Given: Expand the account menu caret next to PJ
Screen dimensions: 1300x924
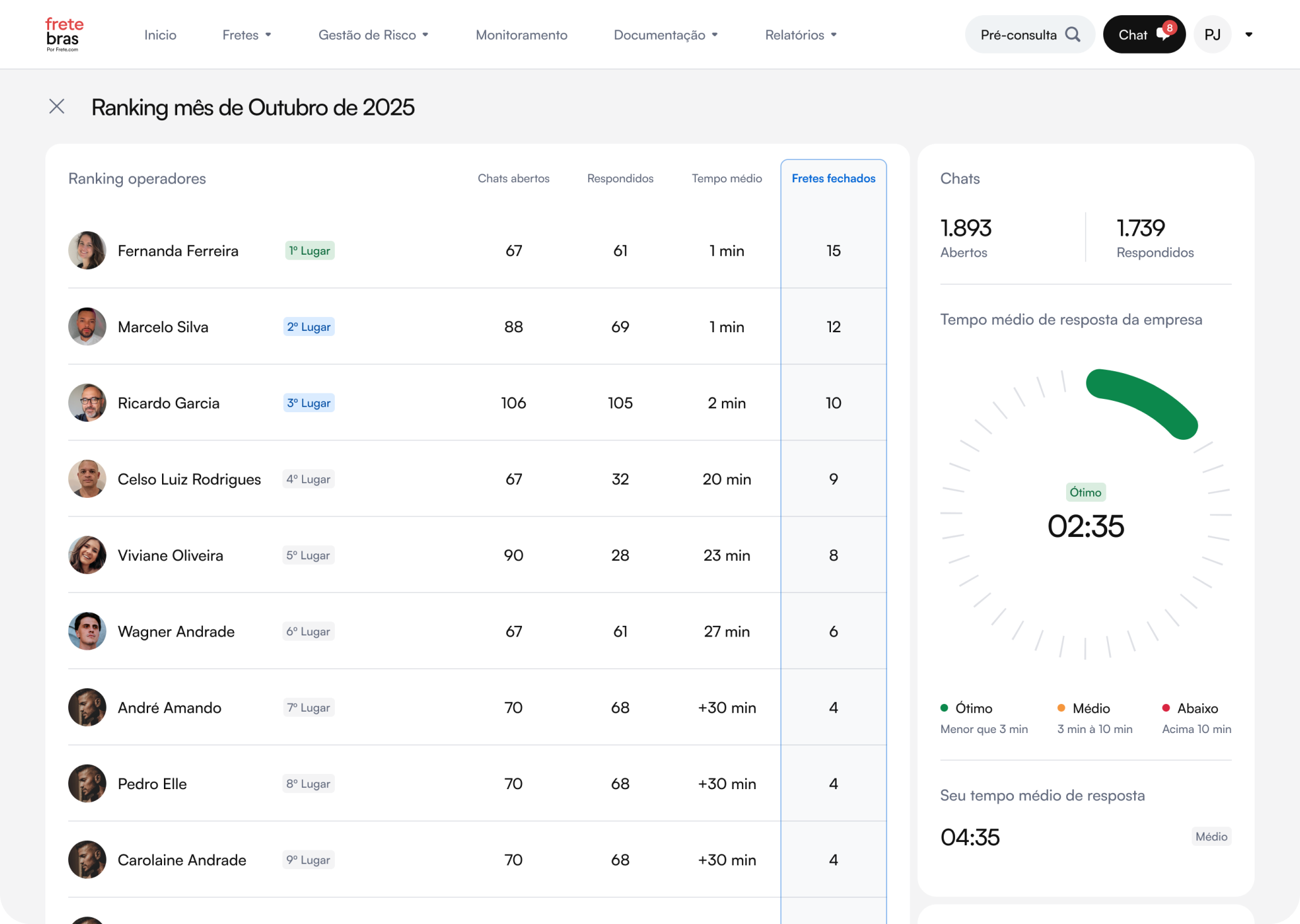Looking at the screenshot, I should (x=1248, y=35).
